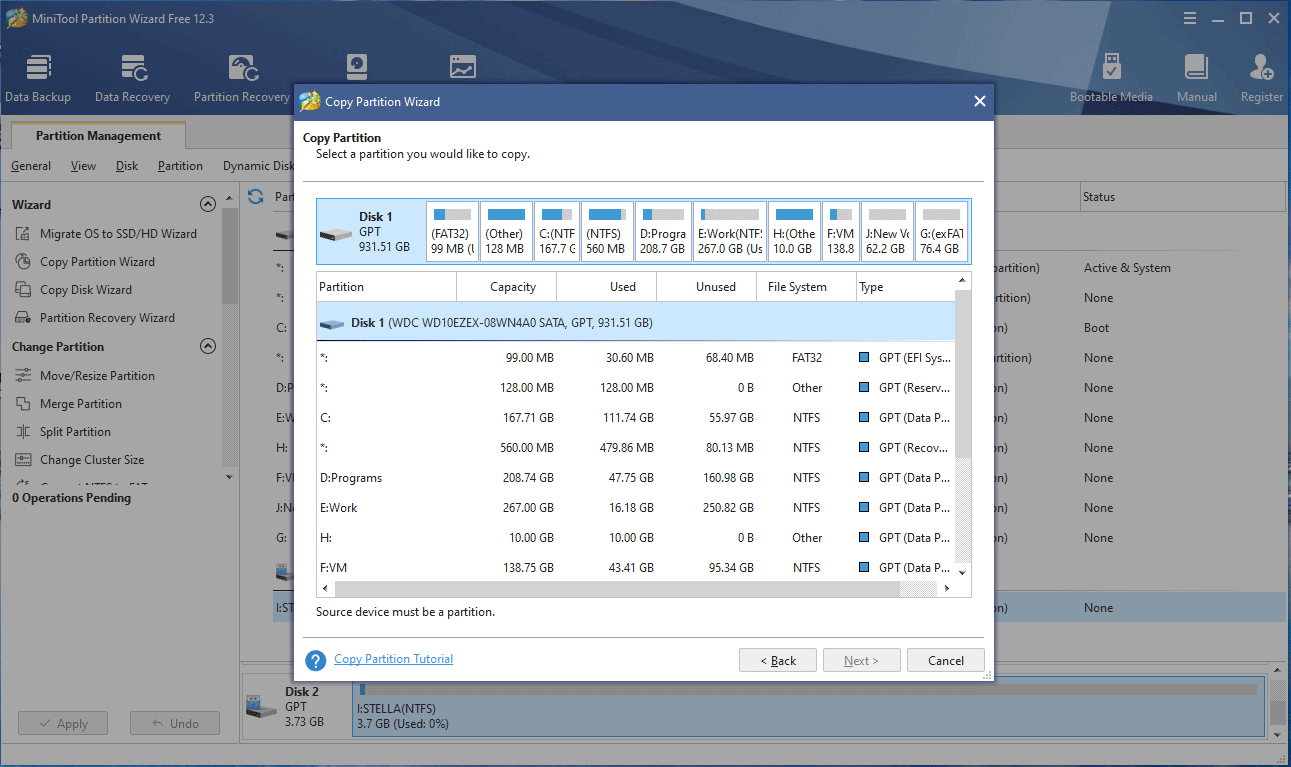Open Copy Partition Tutorial link
Viewport: 1291px width, 767px height.
pyautogui.click(x=393, y=659)
